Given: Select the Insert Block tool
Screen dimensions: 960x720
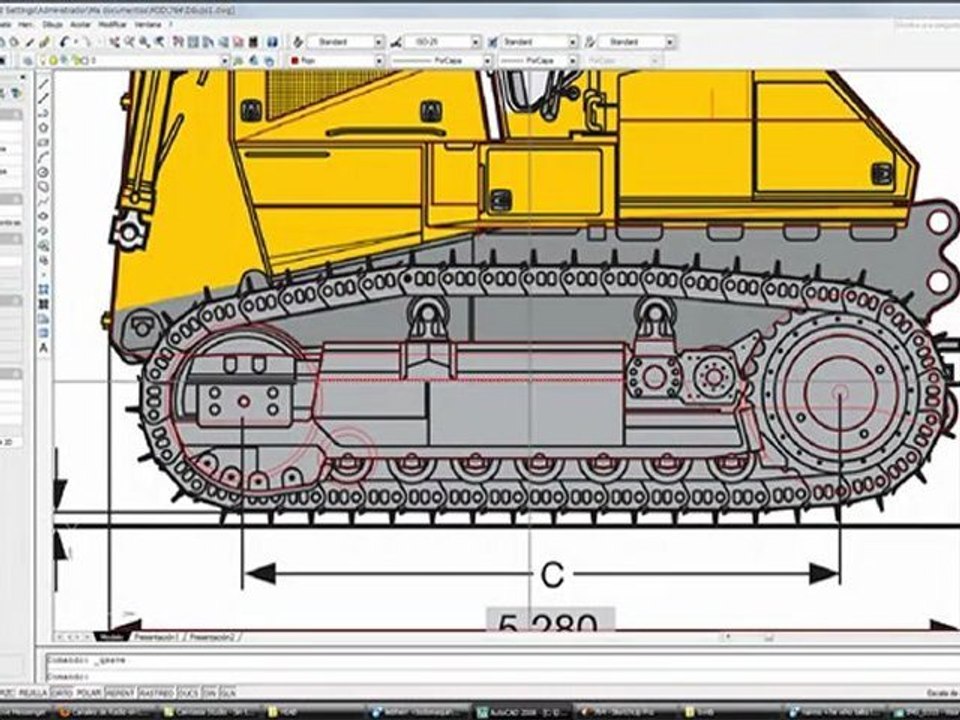Looking at the screenshot, I should [x=43, y=246].
